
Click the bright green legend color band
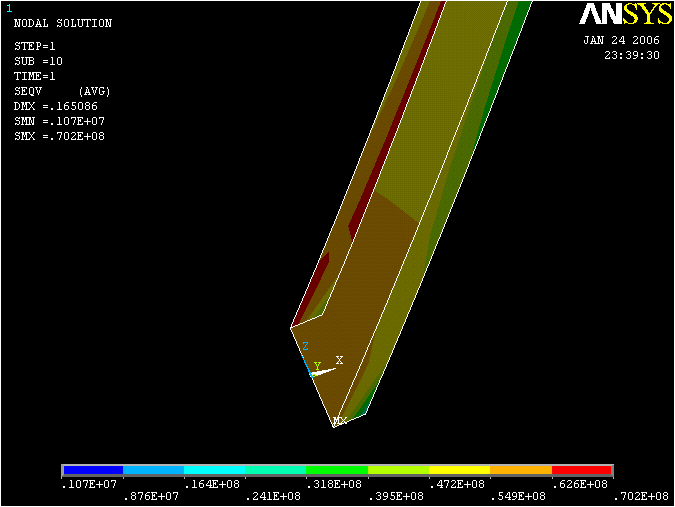pyautogui.click(x=337, y=470)
